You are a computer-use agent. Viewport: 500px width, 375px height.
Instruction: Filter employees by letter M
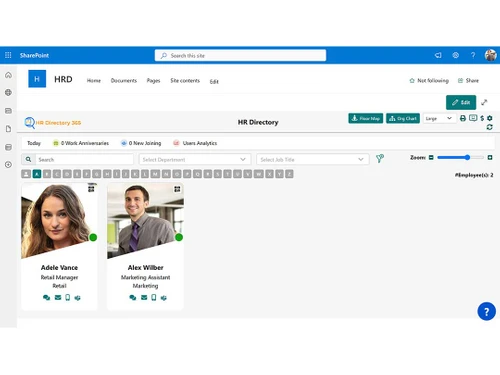coord(155,174)
